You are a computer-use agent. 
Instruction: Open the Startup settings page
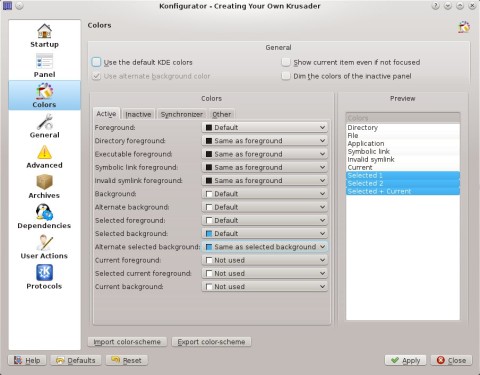(x=44, y=36)
